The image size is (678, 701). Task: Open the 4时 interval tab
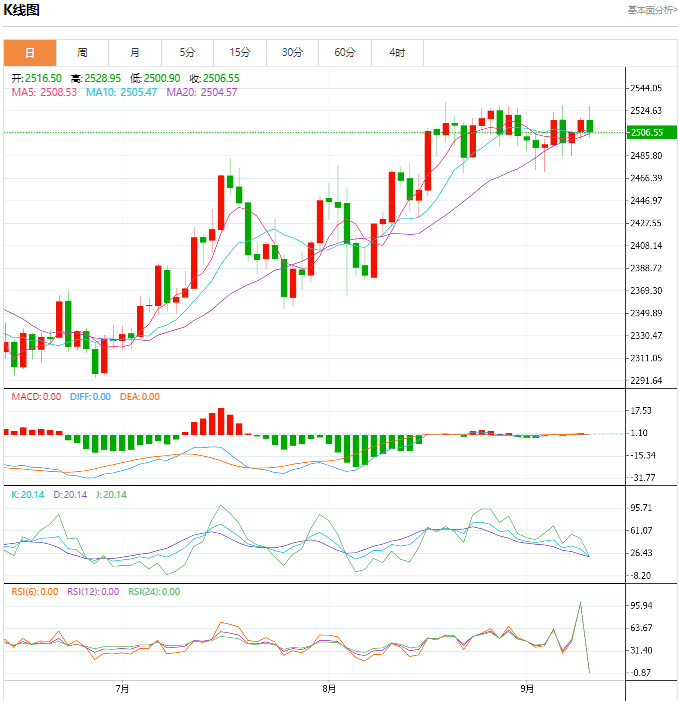[x=397, y=53]
